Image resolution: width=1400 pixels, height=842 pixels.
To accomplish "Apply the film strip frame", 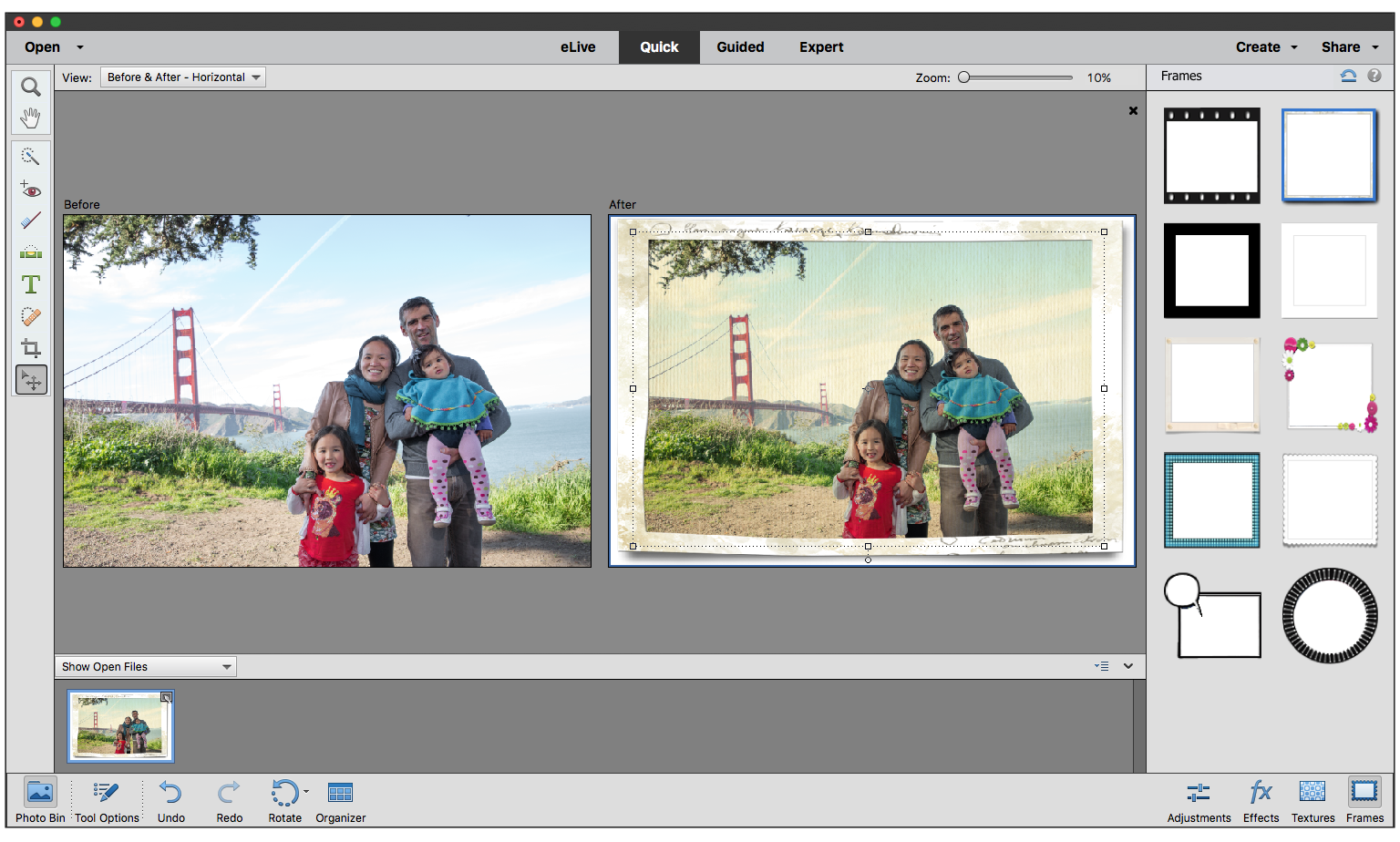I will [1211, 156].
